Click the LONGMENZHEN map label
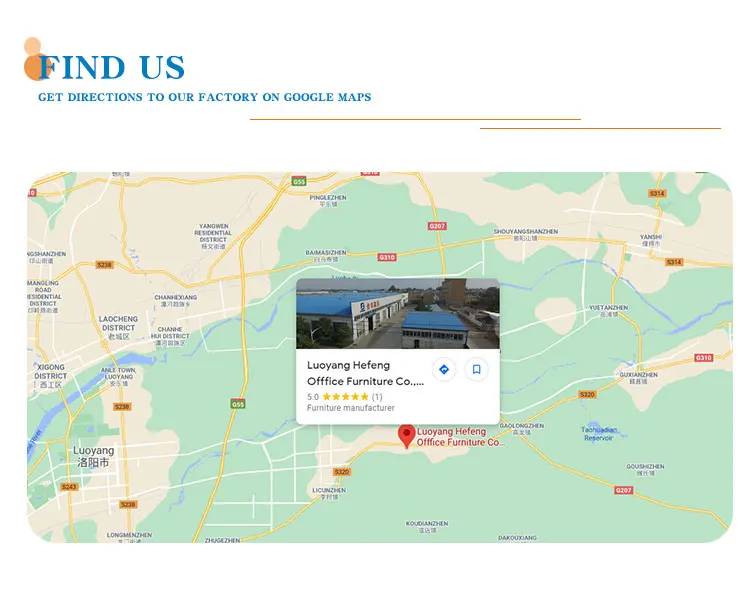The width and height of the screenshot is (750, 603). pyautogui.click(x=129, y=537)
